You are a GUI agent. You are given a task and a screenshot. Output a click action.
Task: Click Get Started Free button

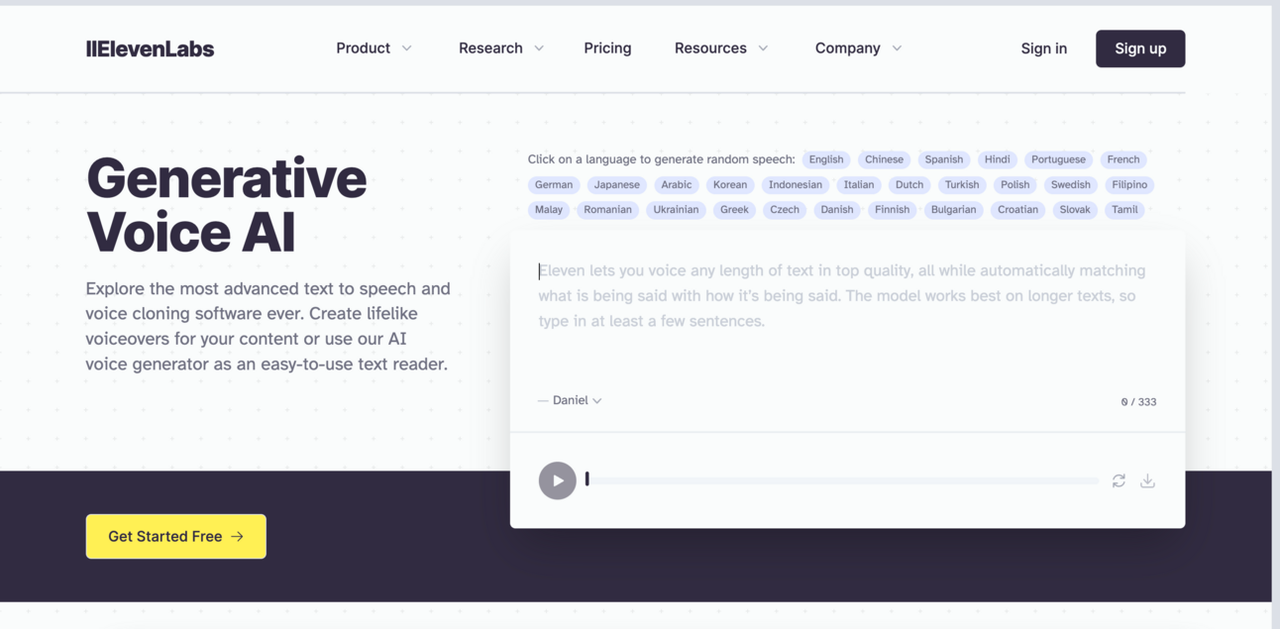tap(176, 536)
